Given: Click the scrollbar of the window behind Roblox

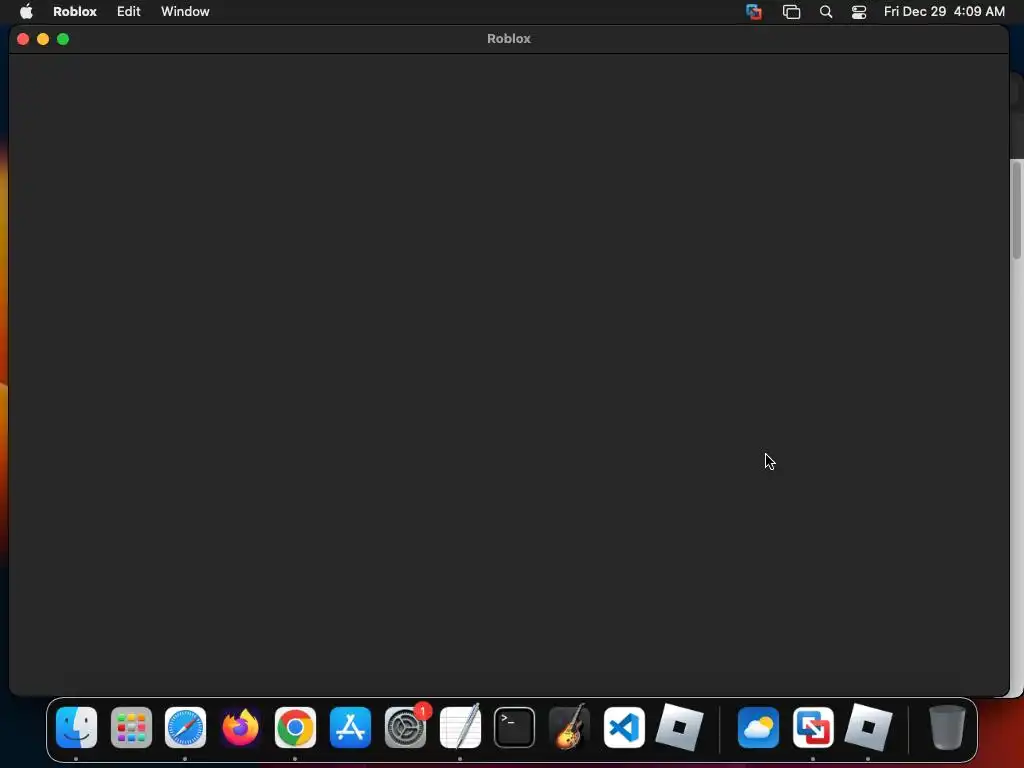Looking at the screenshot, I should pyautogui.click(x=1017, y=210).
